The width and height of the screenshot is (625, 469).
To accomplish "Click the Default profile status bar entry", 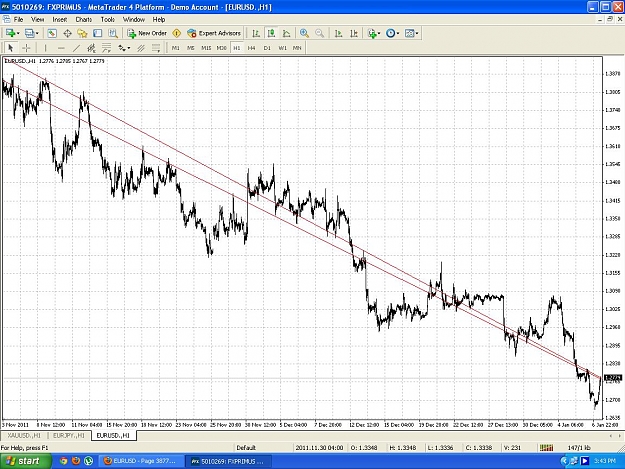I will point(246,448).
